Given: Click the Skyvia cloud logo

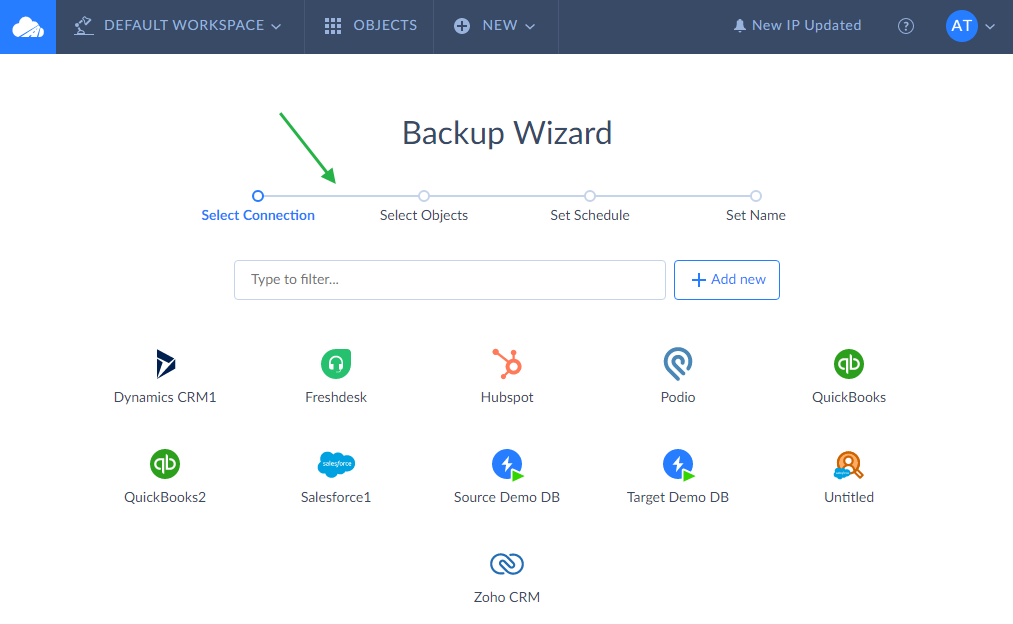Looking at the screenshot, I should pyautogui.click(x=28, y=26).
